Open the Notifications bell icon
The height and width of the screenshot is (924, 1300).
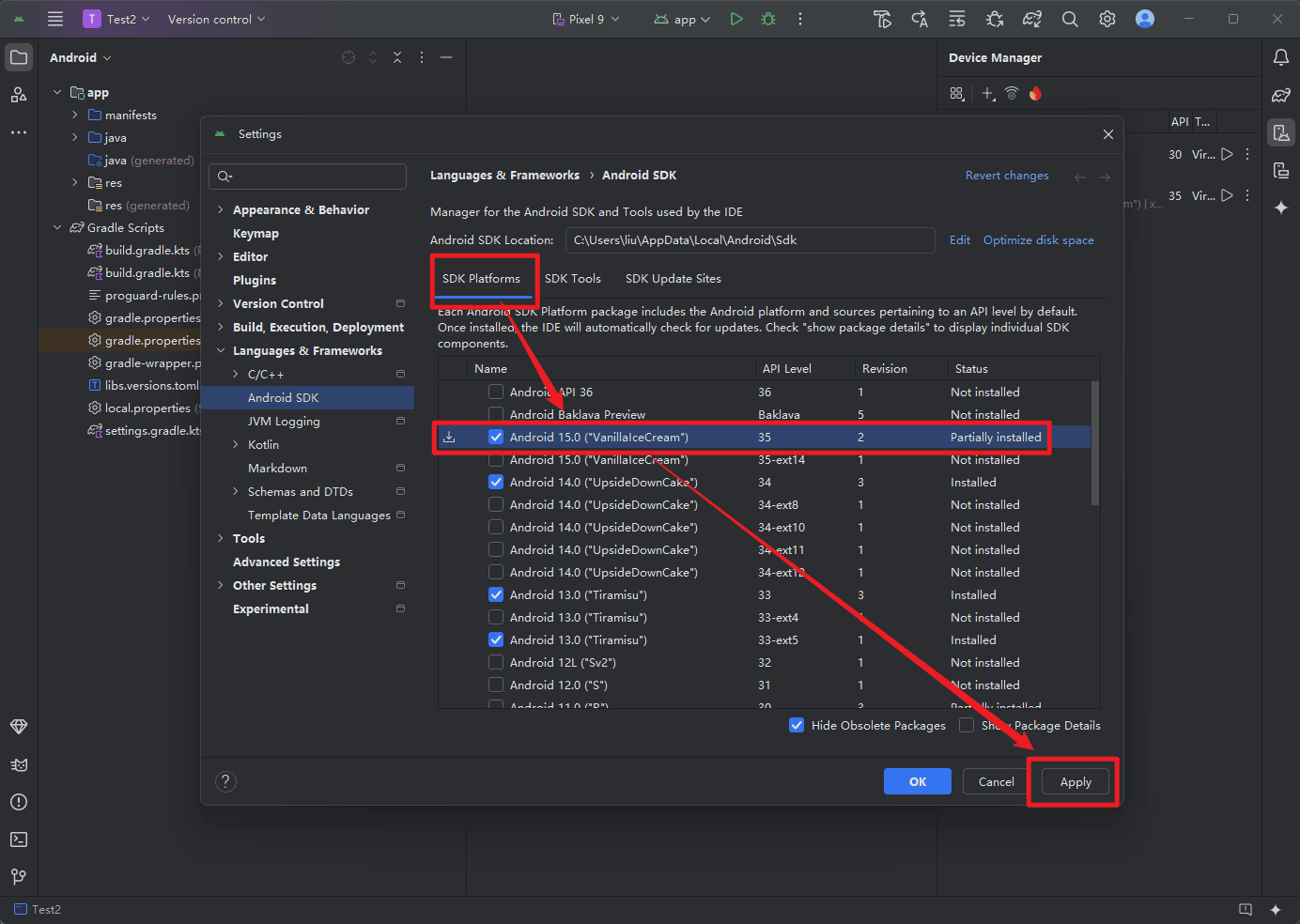(1280, 58)
